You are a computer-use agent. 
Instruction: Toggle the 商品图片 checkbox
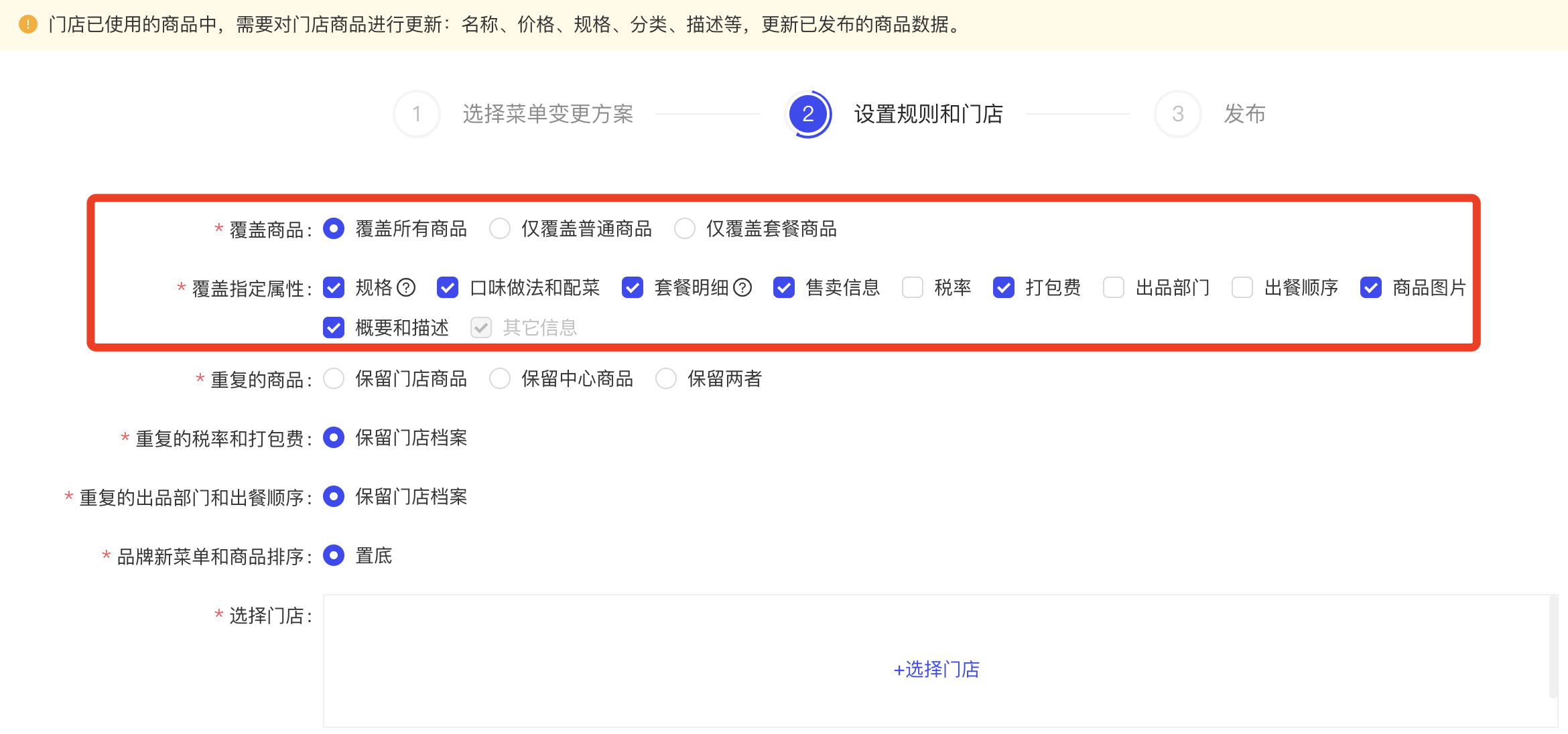(1371, 288)
